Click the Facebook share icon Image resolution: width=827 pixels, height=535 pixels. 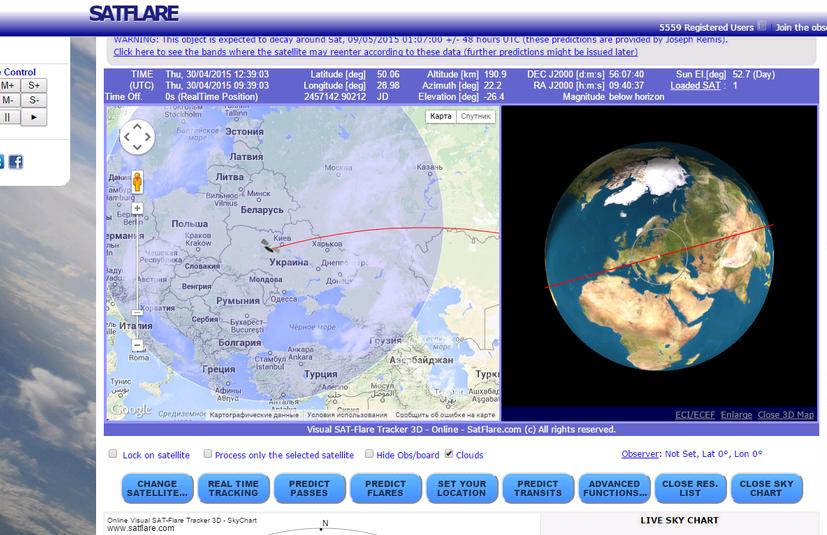[16, 161]
